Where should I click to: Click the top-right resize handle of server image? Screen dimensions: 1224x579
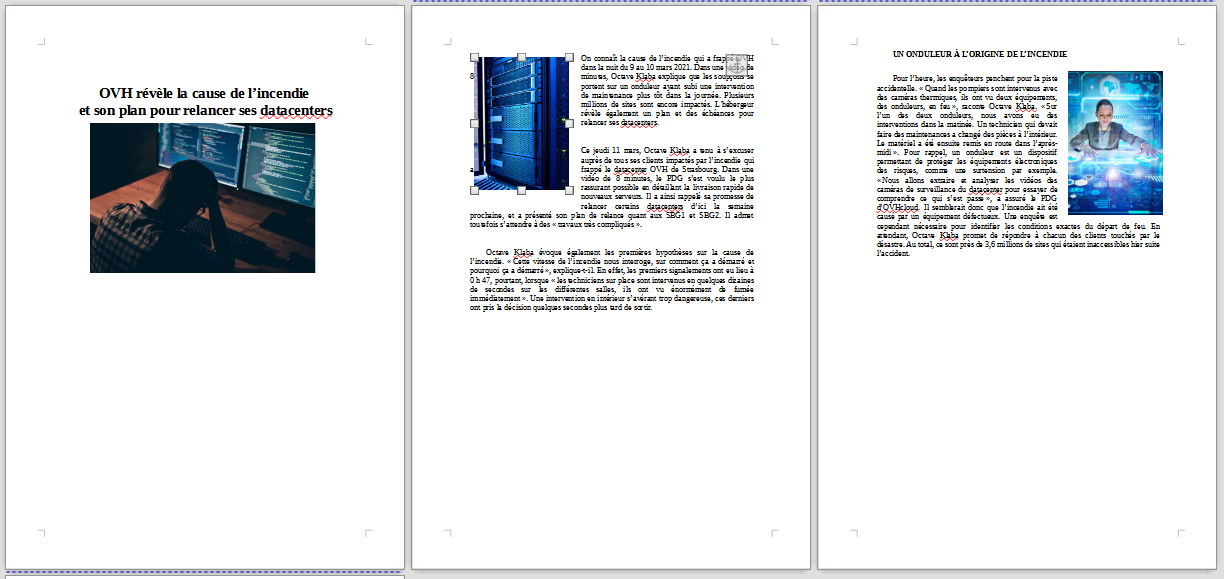569,57
